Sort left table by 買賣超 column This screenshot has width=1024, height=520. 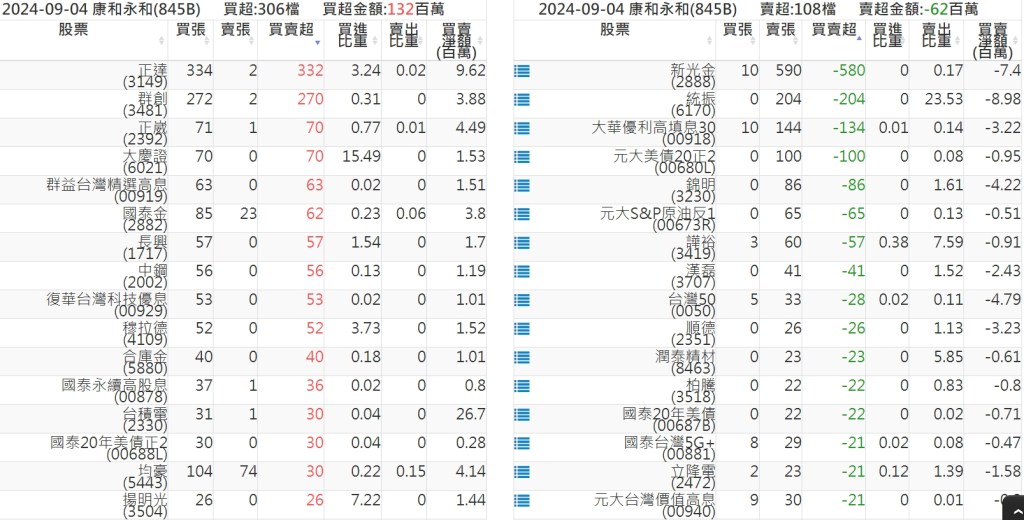[292, 31]
